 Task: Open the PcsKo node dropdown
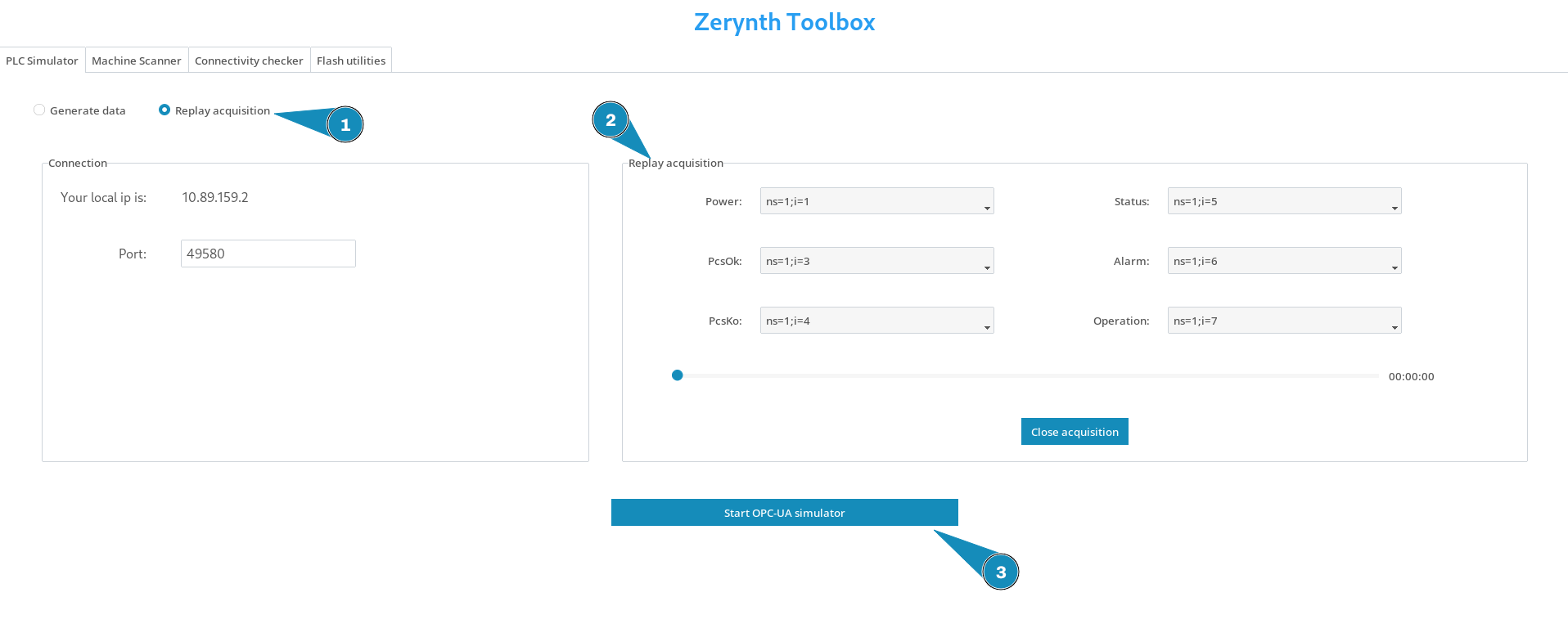[x=876, y=321]
